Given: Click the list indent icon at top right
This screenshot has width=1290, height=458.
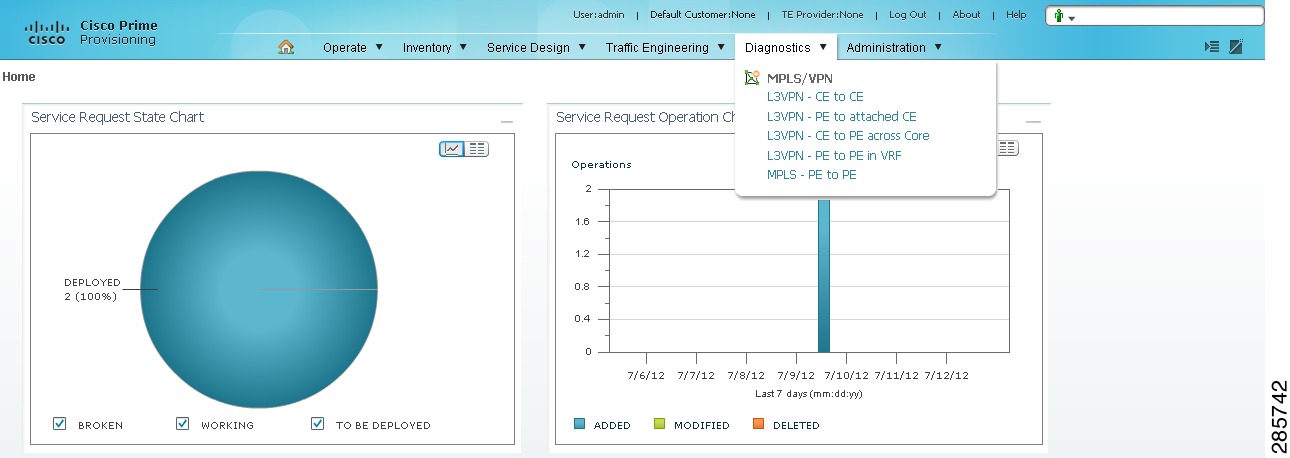Looking at the screenshot, I should pos(1211,47).
